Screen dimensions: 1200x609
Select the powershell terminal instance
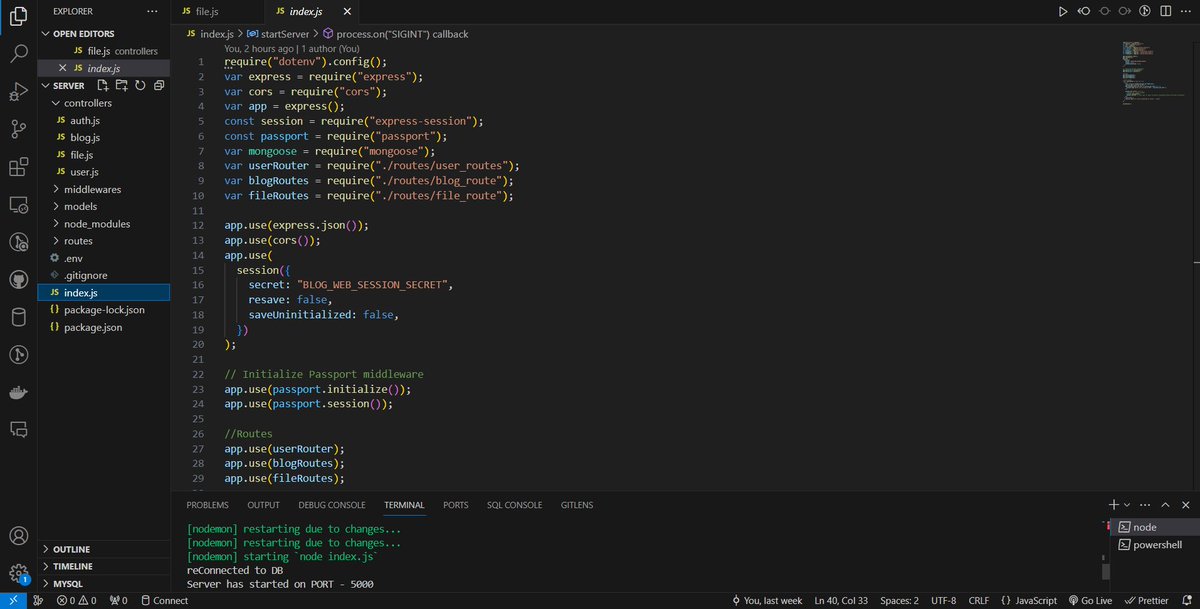click(1153, 545)
